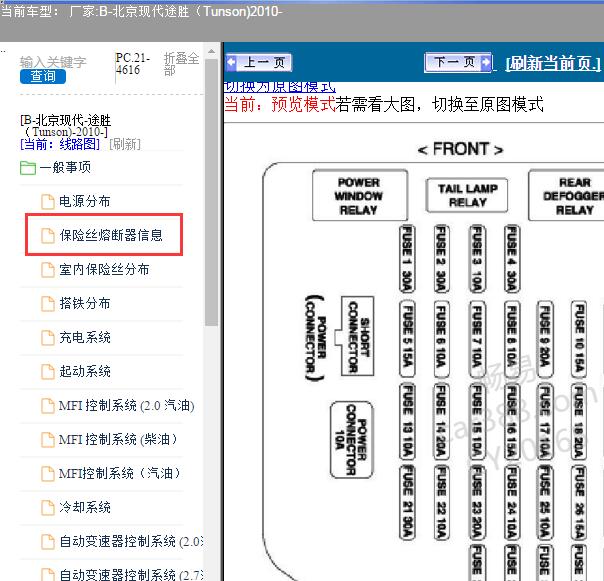Open MFI控制系统（汽油）item

119,473
